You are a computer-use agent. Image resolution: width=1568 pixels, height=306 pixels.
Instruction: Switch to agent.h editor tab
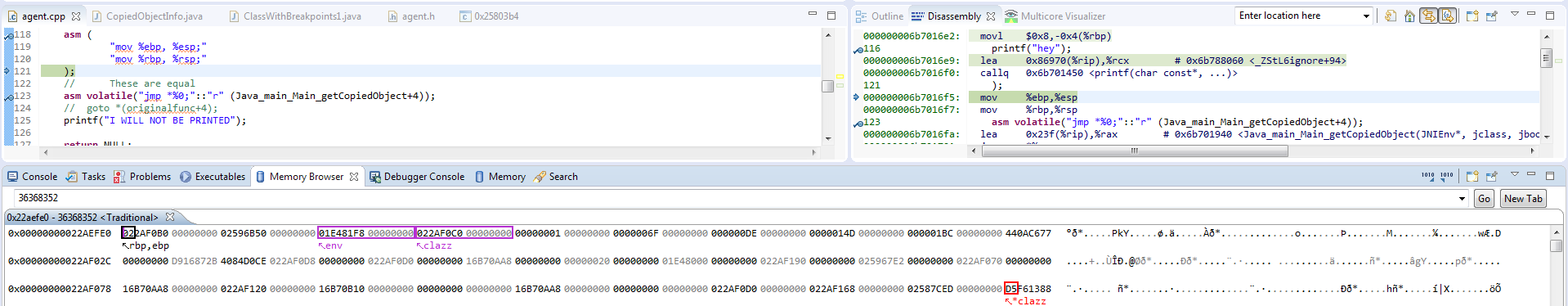point(412,16)
